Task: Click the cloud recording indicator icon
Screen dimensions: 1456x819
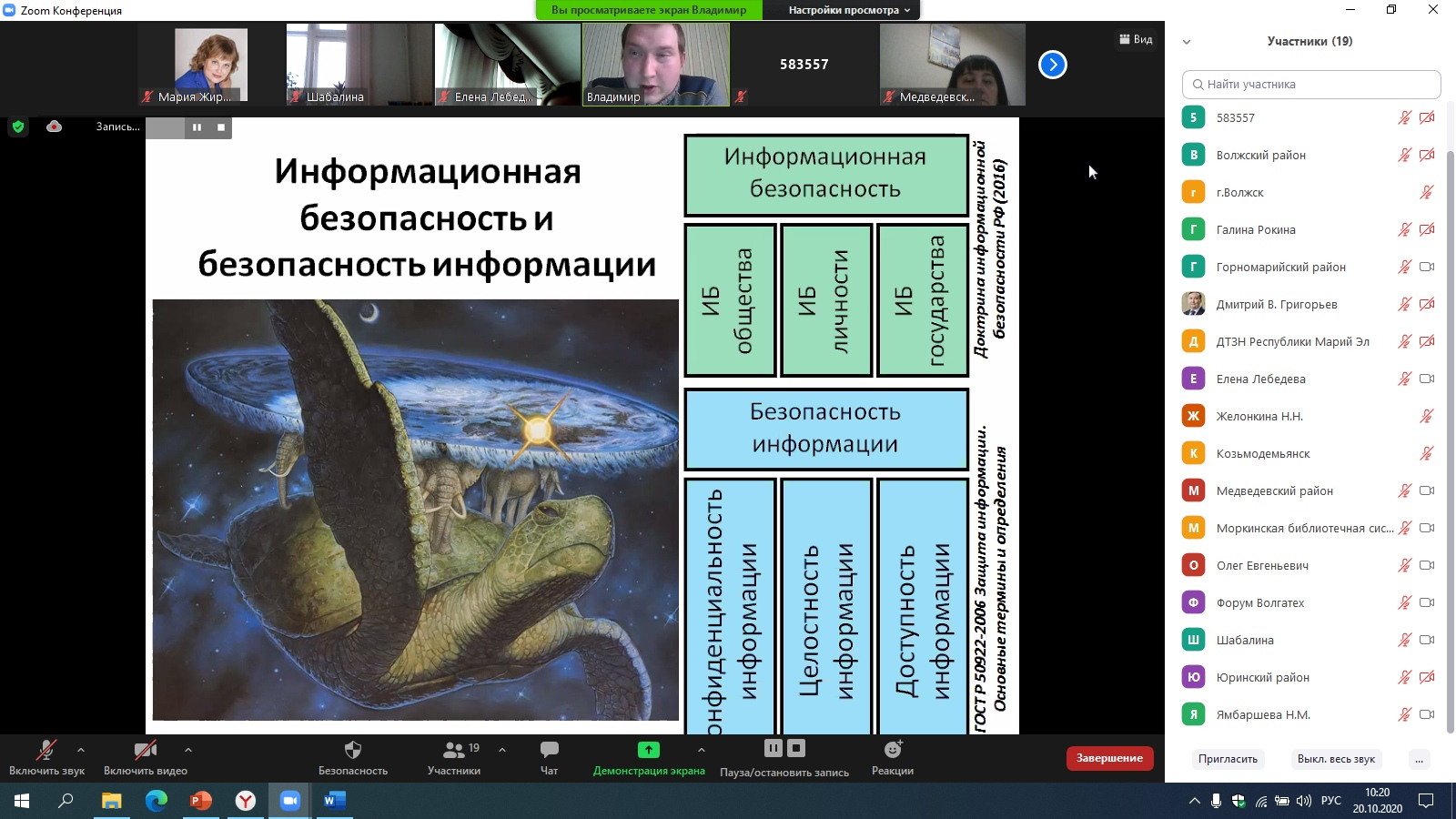Action: [55, 126]
